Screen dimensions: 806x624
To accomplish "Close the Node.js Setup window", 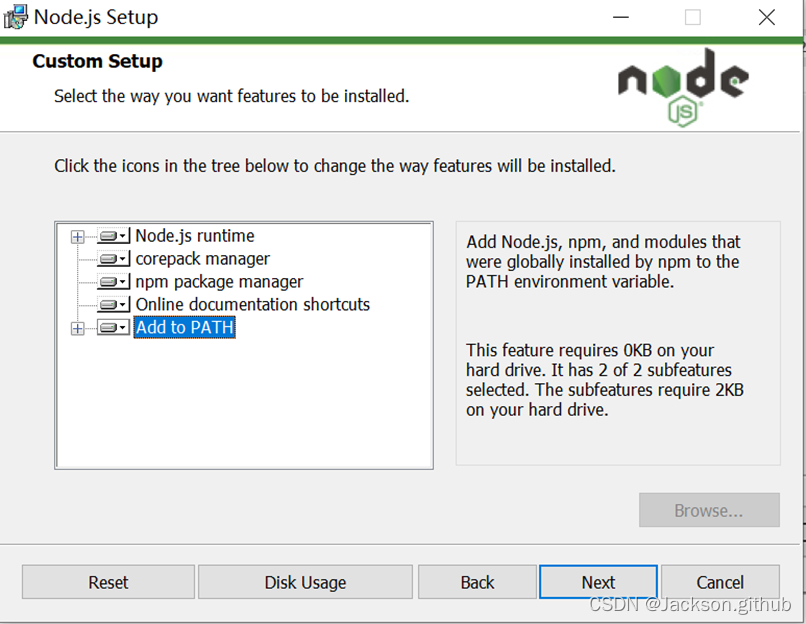I will [766, 17].
